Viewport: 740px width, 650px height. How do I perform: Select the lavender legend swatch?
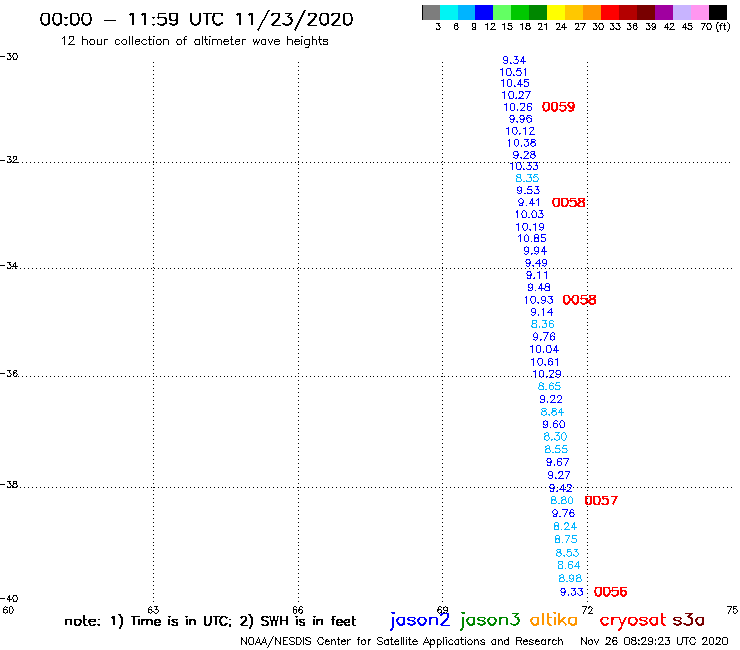tap(681, 12)
